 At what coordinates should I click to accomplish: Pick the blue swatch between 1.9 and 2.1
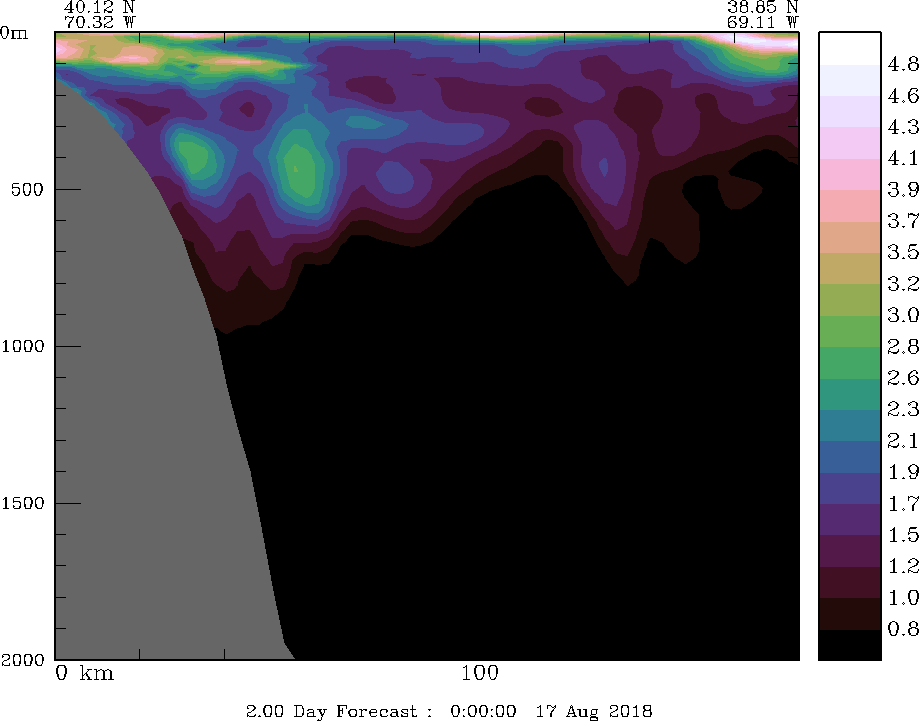tap(850, 457)
